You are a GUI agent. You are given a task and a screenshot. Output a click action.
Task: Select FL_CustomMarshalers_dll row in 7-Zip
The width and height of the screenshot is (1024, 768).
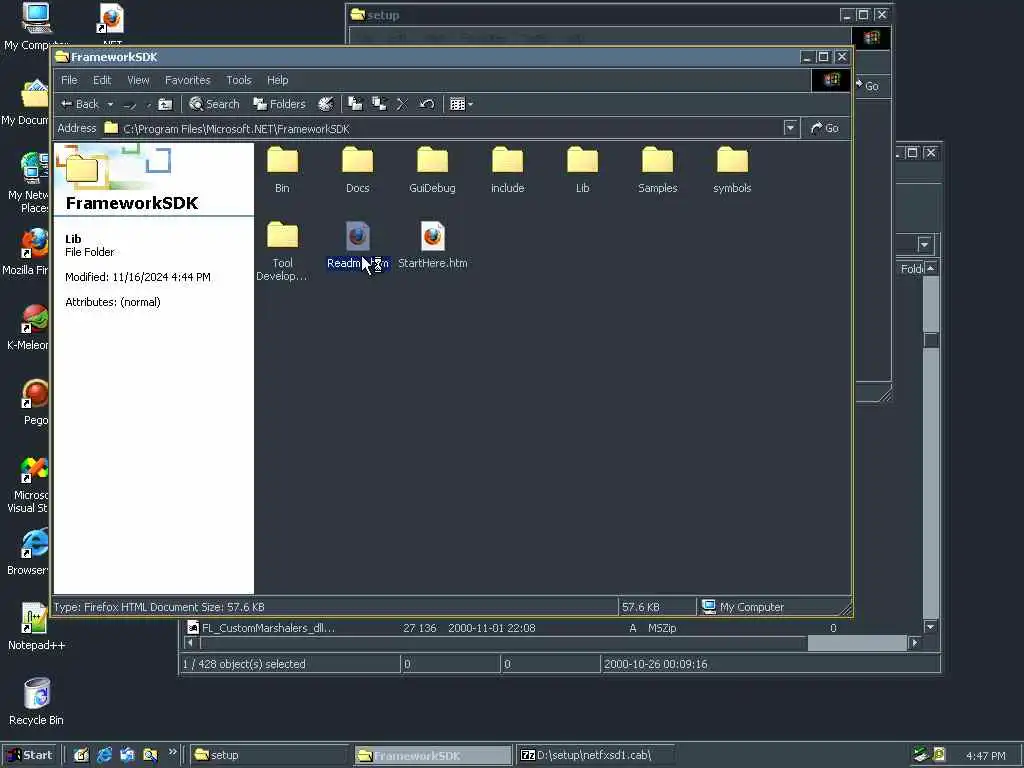510,628
